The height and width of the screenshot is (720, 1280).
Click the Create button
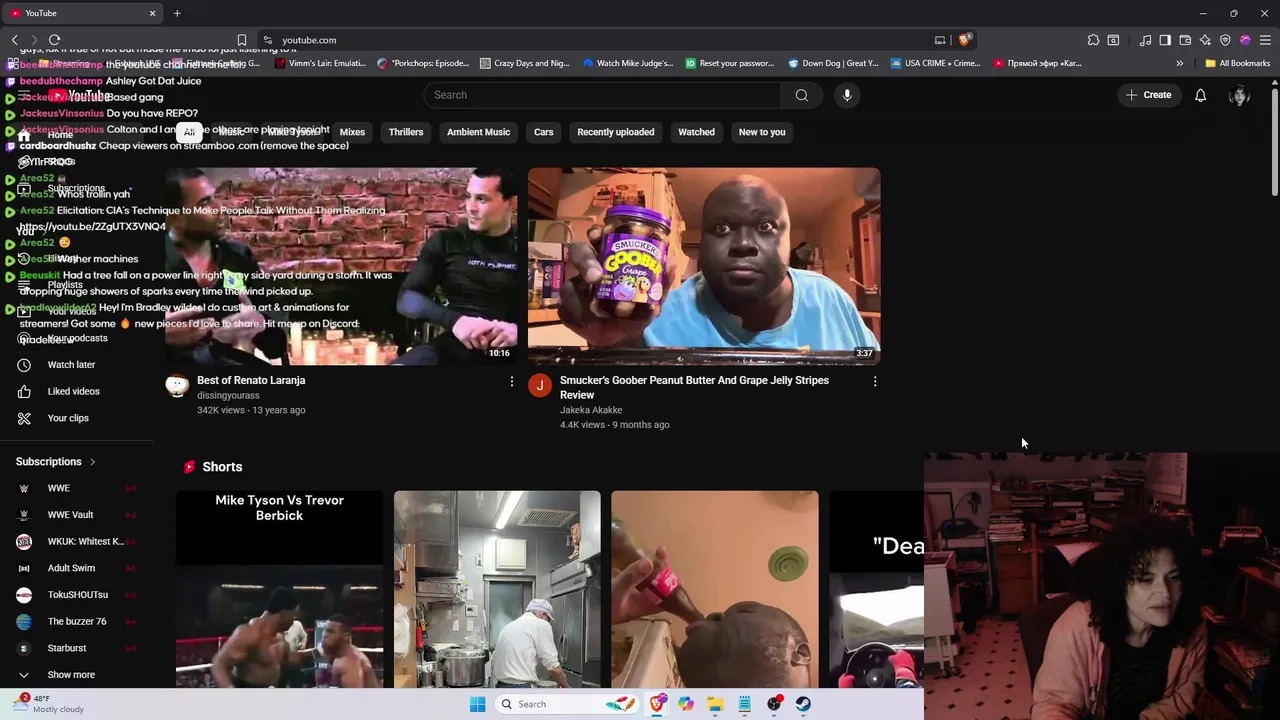pos(1148,95)
